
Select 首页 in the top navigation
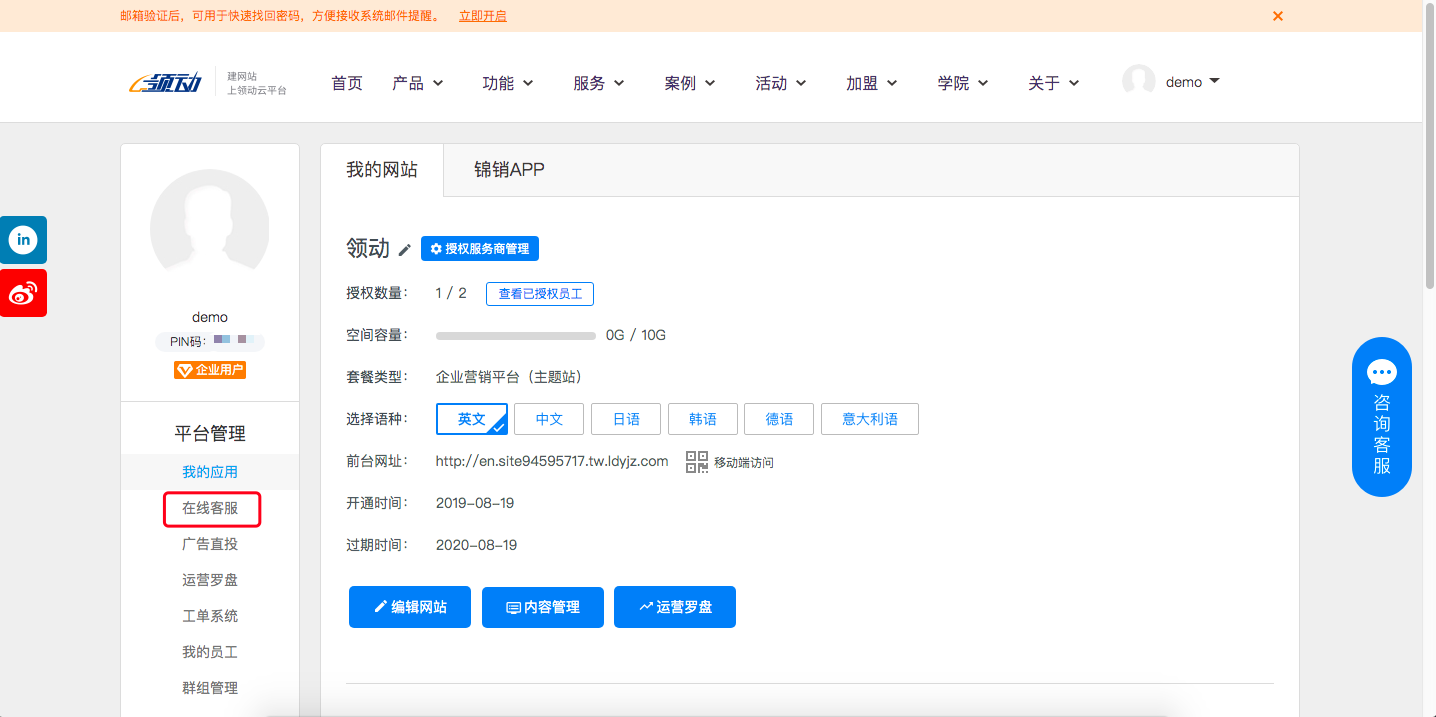pos(347,83)
